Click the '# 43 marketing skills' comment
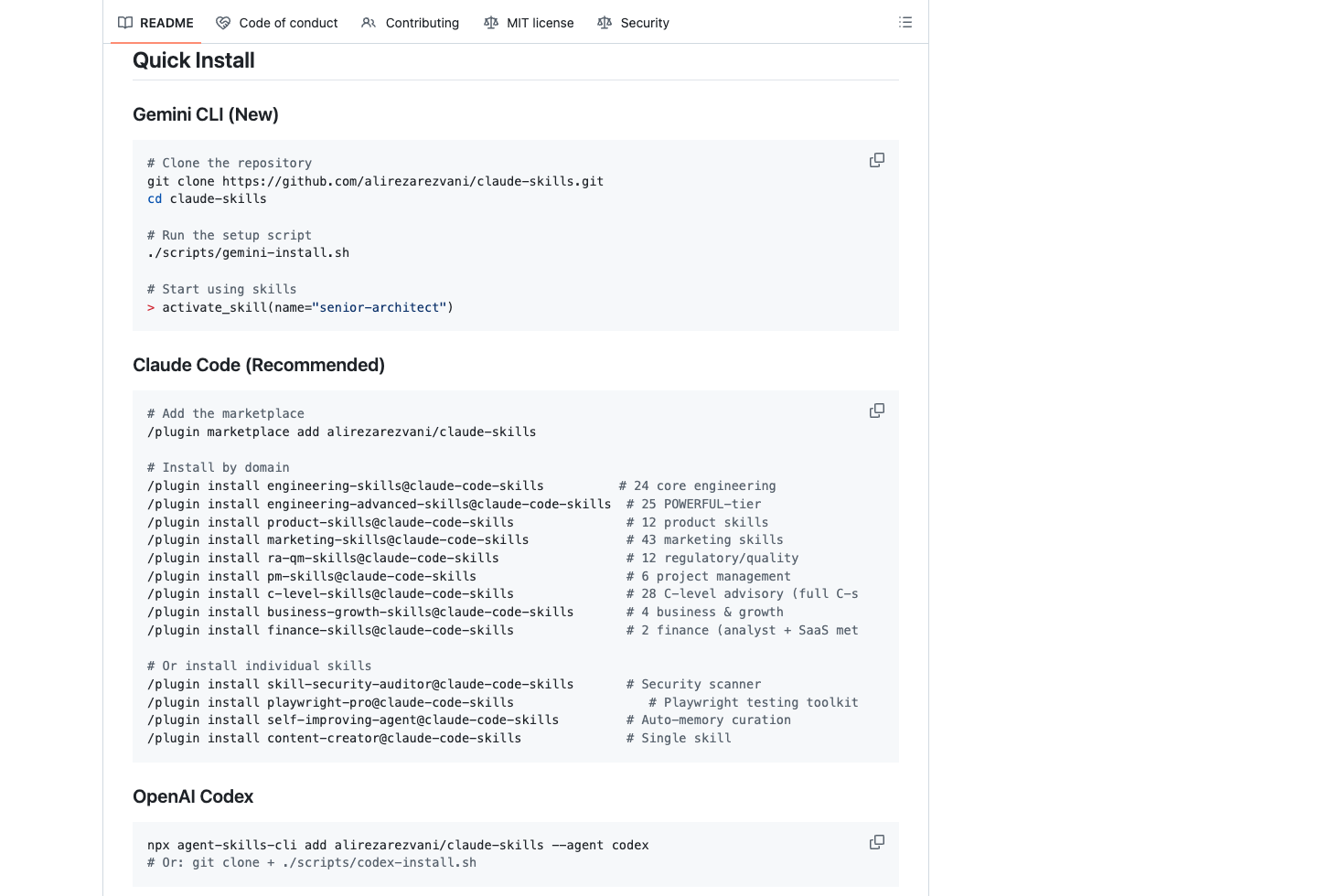The image size is (1317, 896). point(705,539)
